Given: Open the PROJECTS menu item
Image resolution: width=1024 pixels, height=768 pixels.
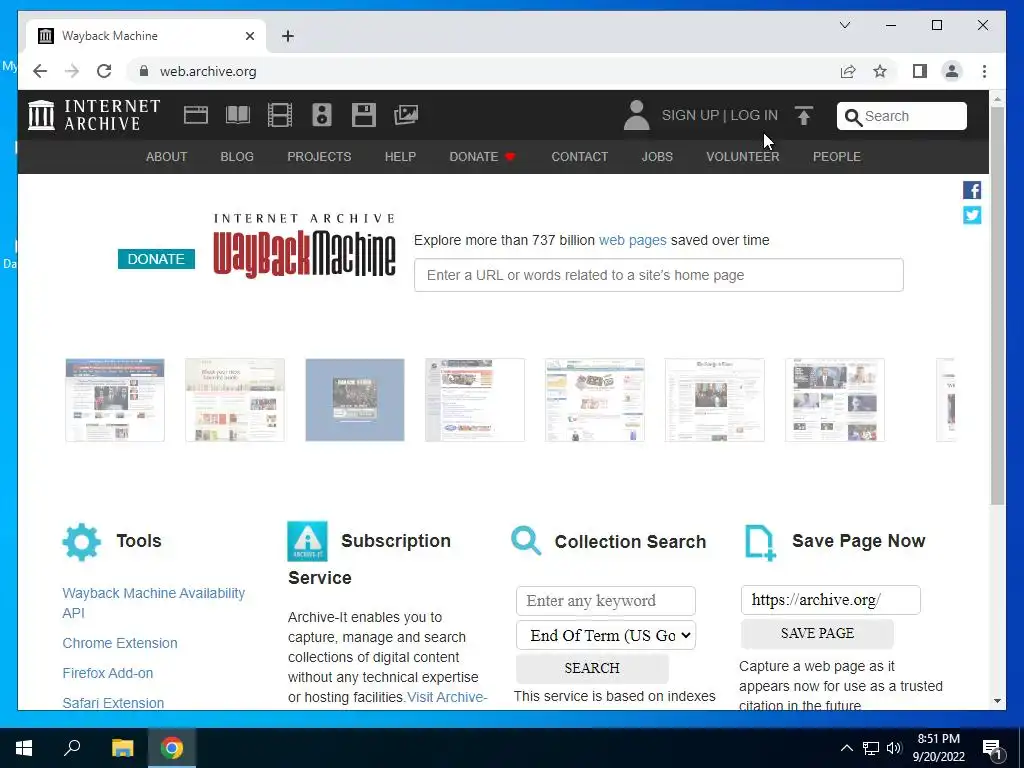Looking at the screenshot, I should click(319, 157).
